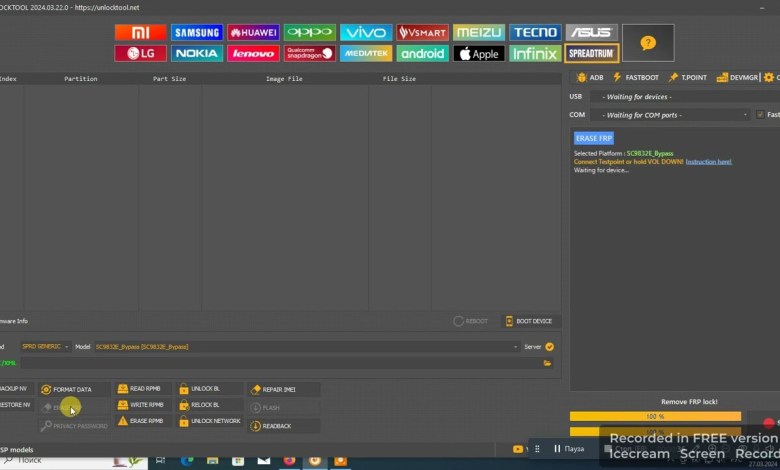Click the Remove FRP lock progress bar
780x470 pixels.
pyautogui.click(x=655, y=416)
